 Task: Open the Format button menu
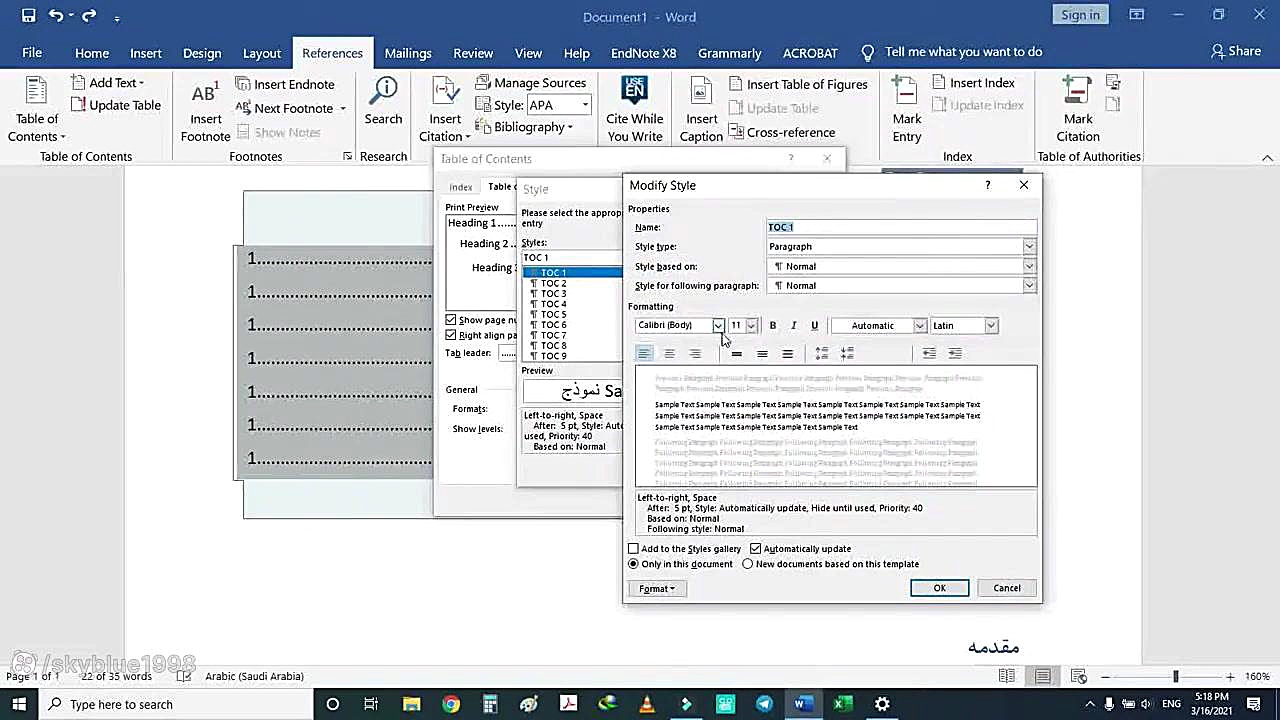657,589
